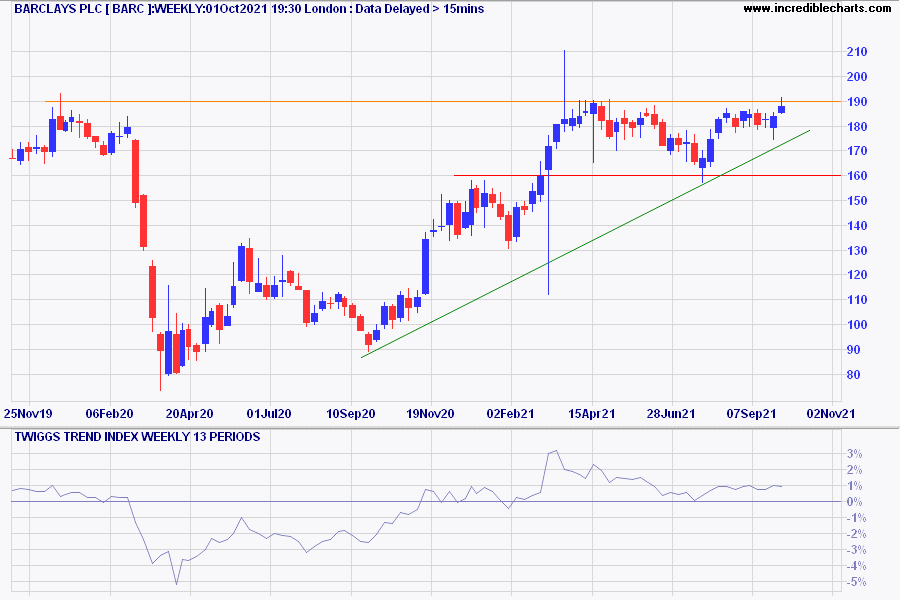Viewport: 900px width, 600px height.
Task: Click the 25Nov19 date label
Action: point(28,413)
